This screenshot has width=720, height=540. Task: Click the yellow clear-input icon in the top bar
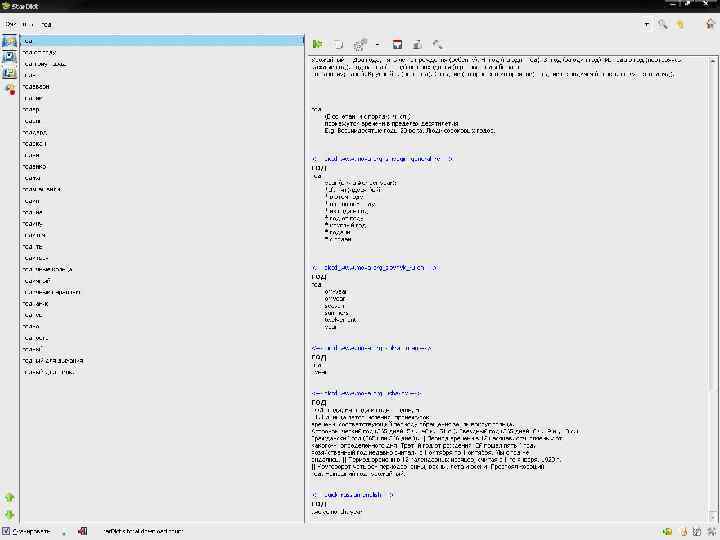(681, 24)
